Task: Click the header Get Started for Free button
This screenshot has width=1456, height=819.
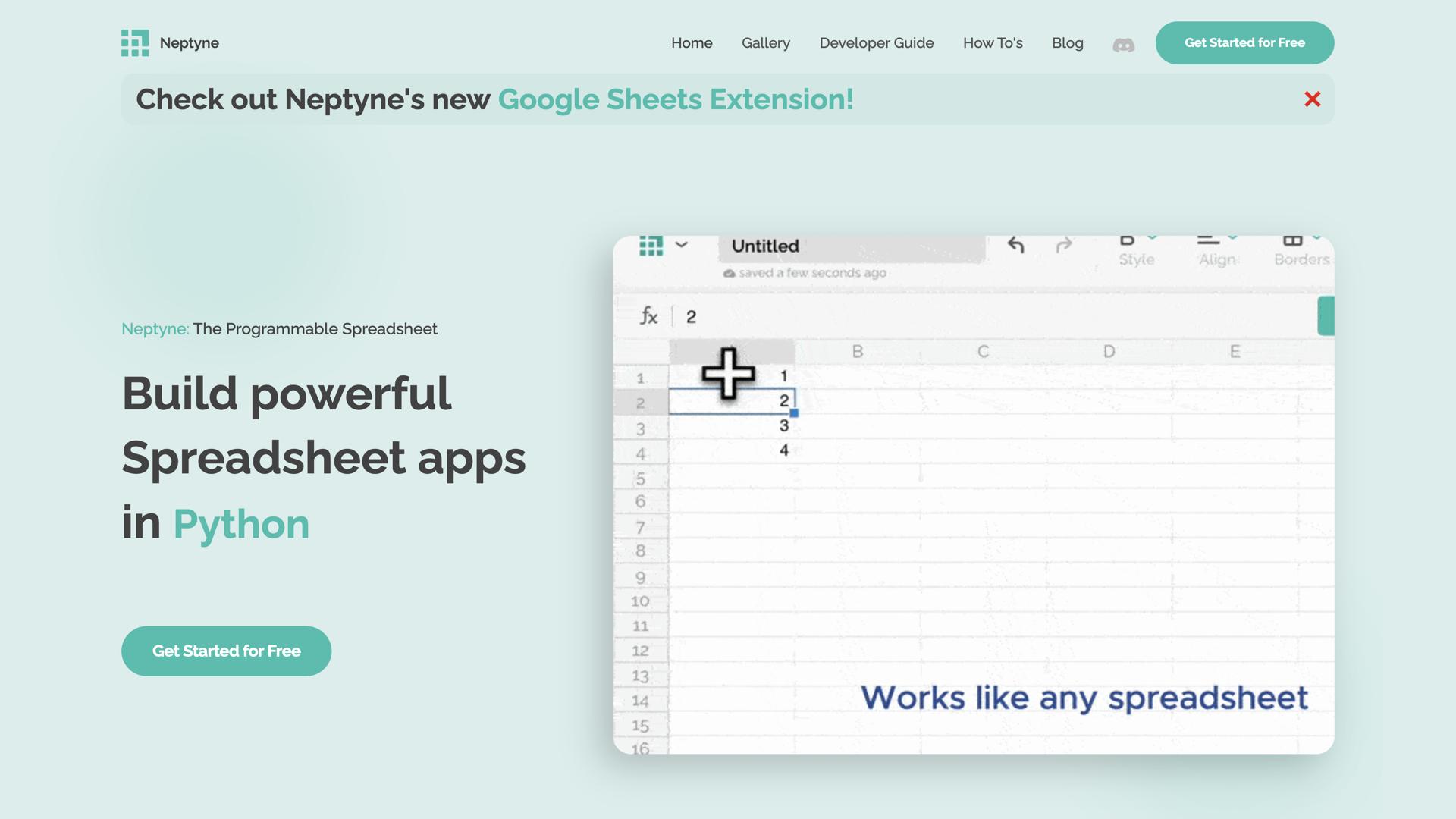Action: pyautogui.click(x=1244, y=43)
